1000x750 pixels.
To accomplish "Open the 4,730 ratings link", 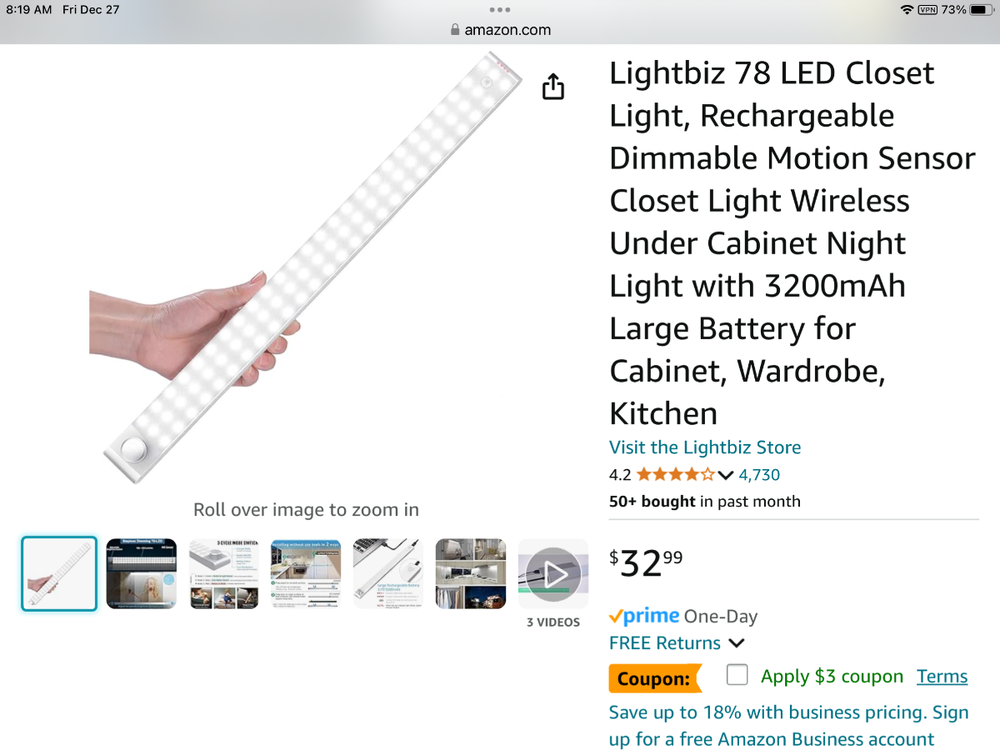I will click(759, 474).
